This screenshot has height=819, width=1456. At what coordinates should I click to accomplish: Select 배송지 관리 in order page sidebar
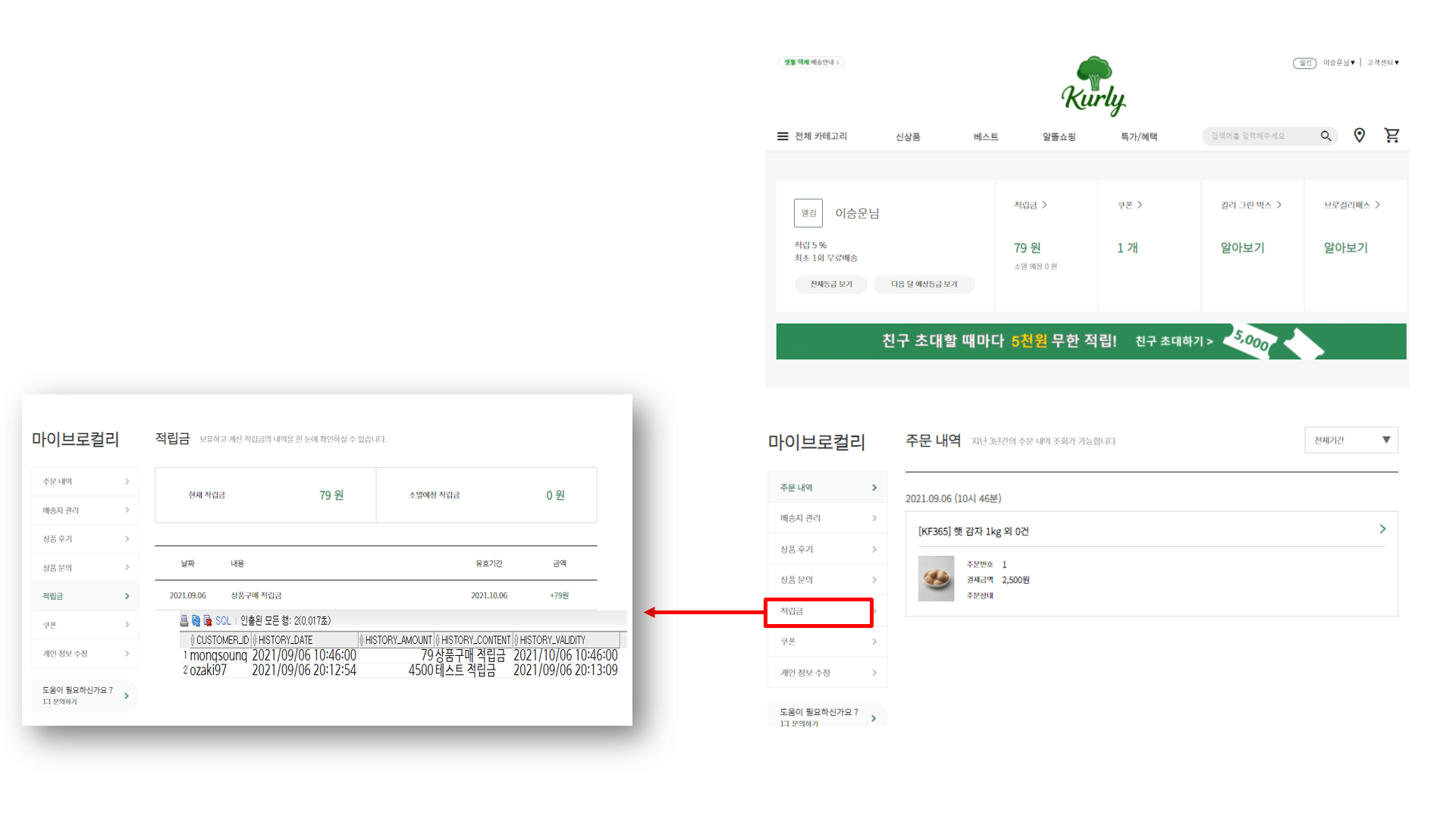pyautogui.click(x=827, y=518)
